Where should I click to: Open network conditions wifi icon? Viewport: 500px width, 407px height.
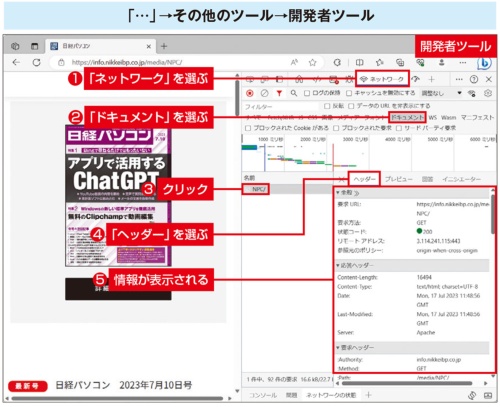pos(472,93)
